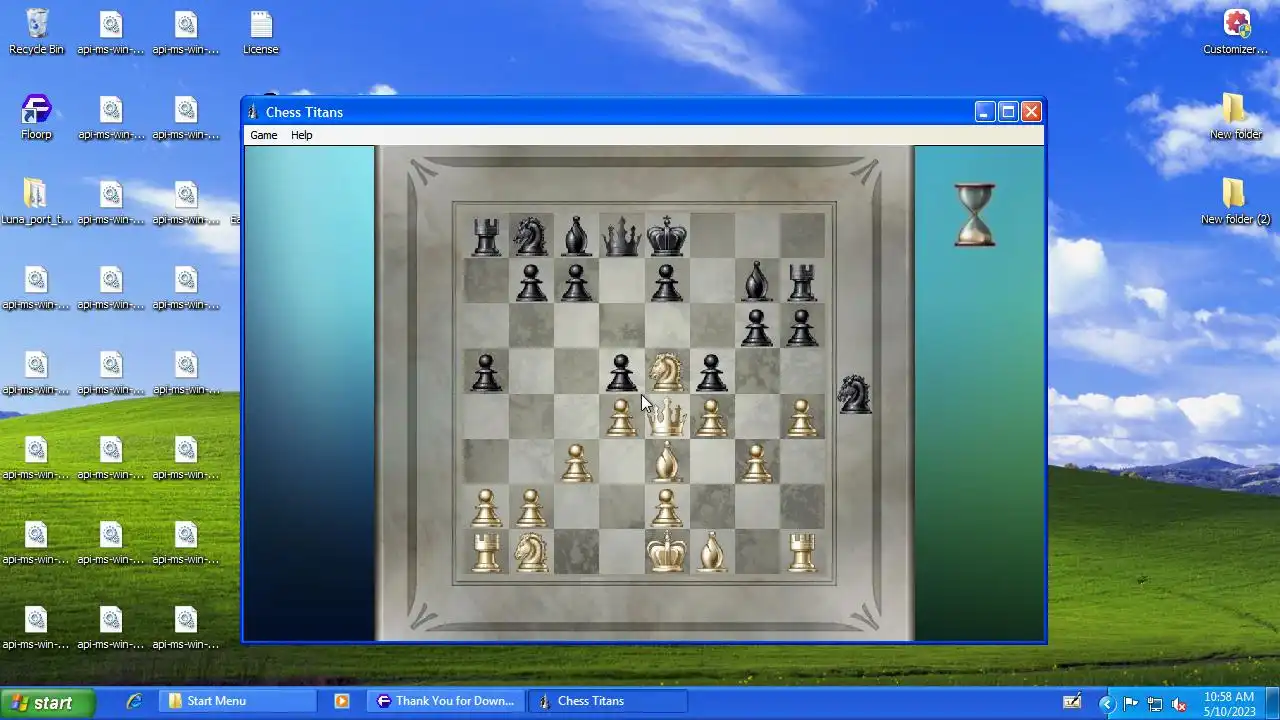
Task: Select the white rook on a1
Action: [x=486, y=552]
